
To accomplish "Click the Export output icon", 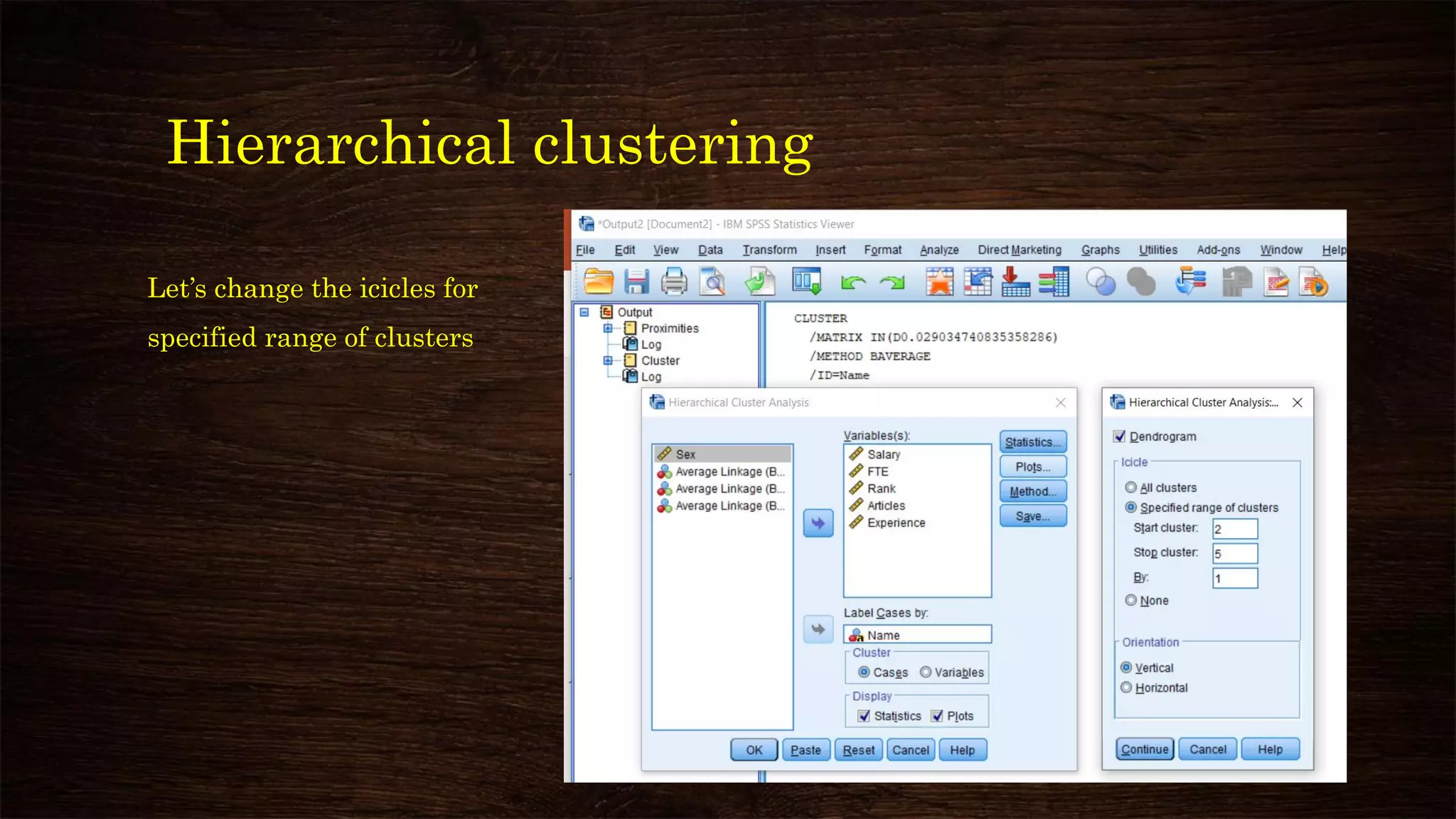I will pyautogui.click(x=760, y=282).
